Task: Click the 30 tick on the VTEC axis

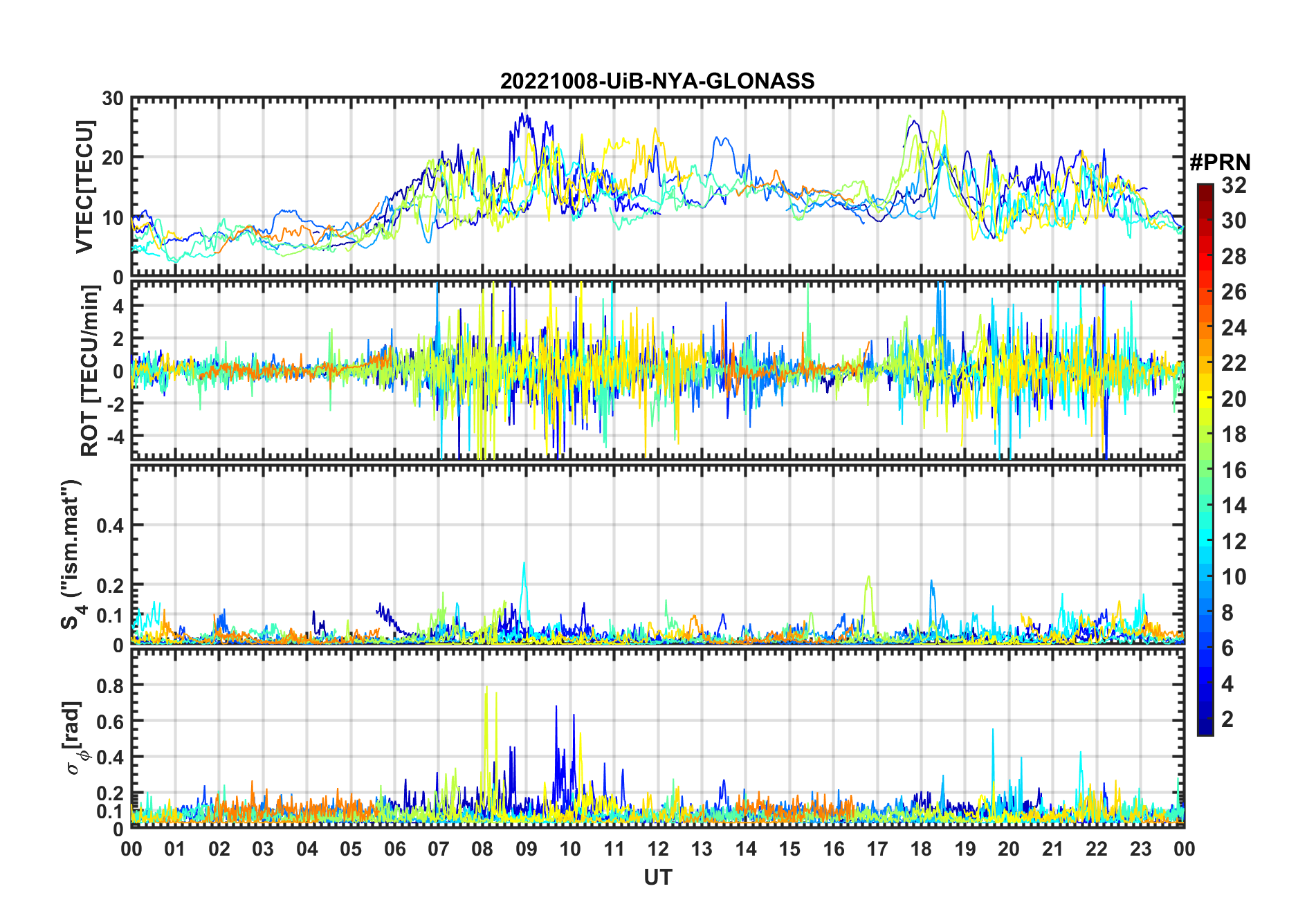Action: coord(113,98)
